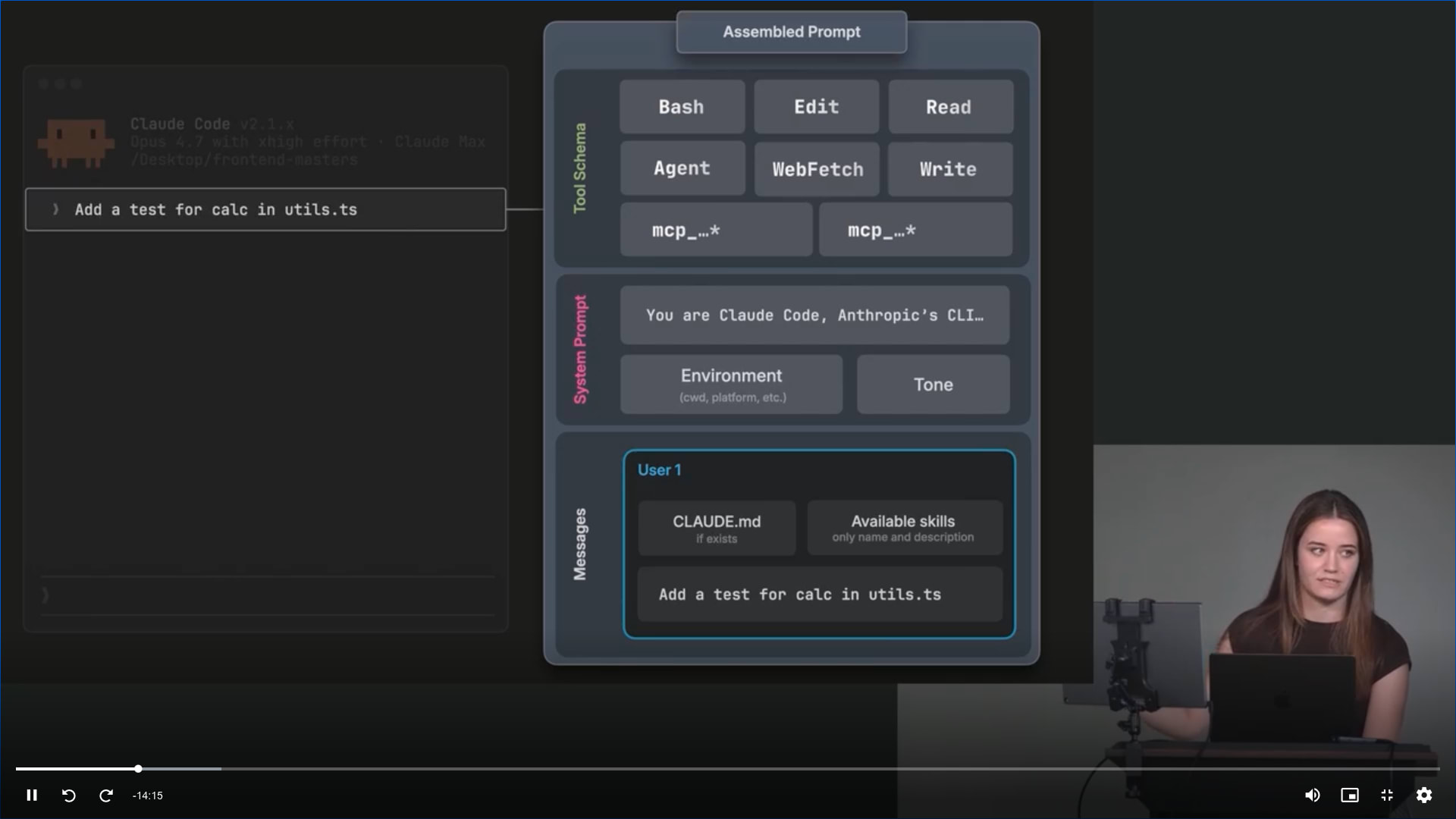Screen dimensions: 1456x819
Task: Select the WebFetch tool tile
Action: click(817, 169)
